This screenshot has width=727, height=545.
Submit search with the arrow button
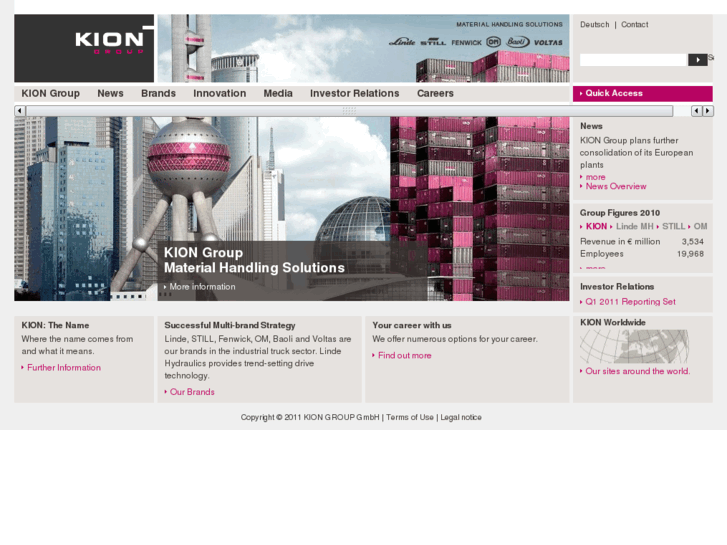(x=698, y=60)
